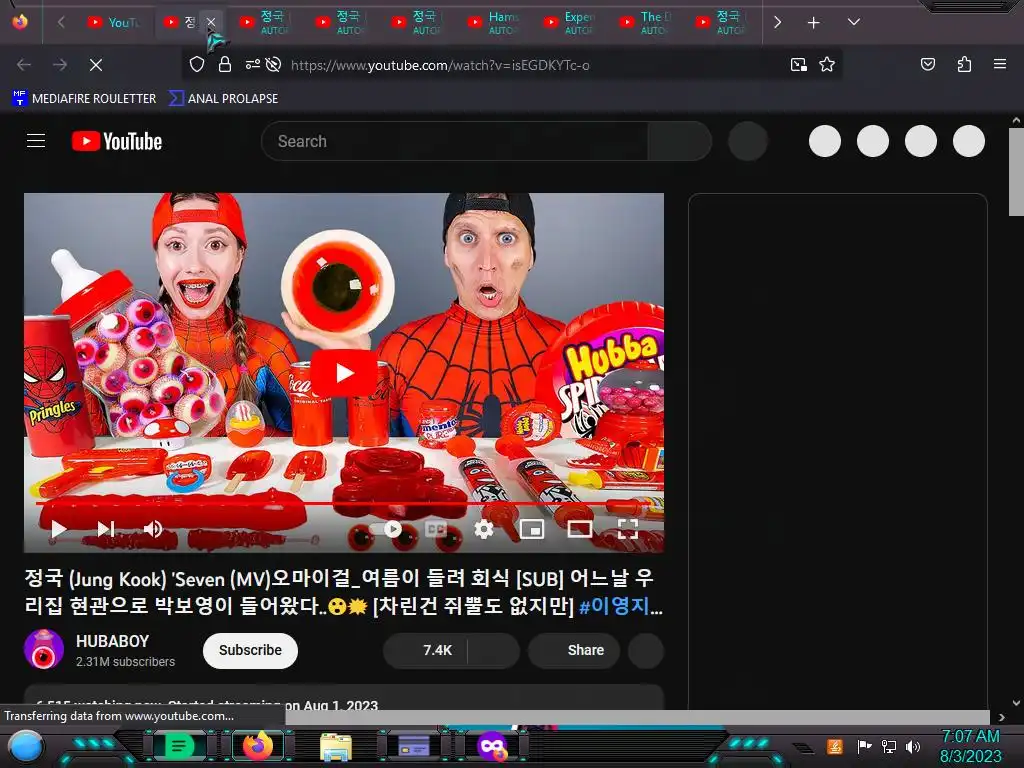The width and height of the screenshot is (1024, 768).
Task: Open the Extensions puzzle icon
Action: (x=964, y=65)
